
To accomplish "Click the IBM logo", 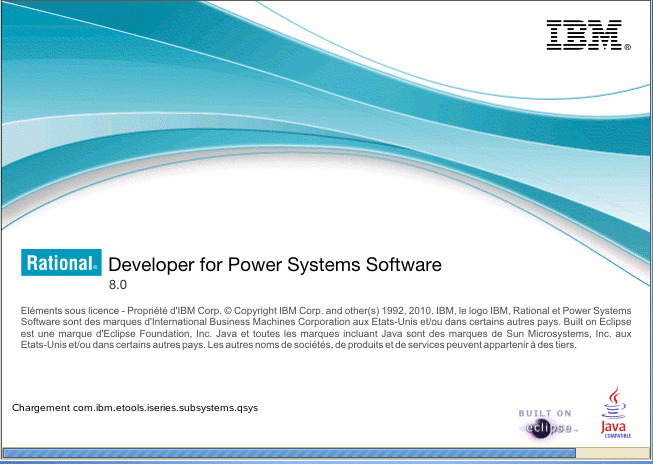I will pyautogui.click(x=588, y=35).
